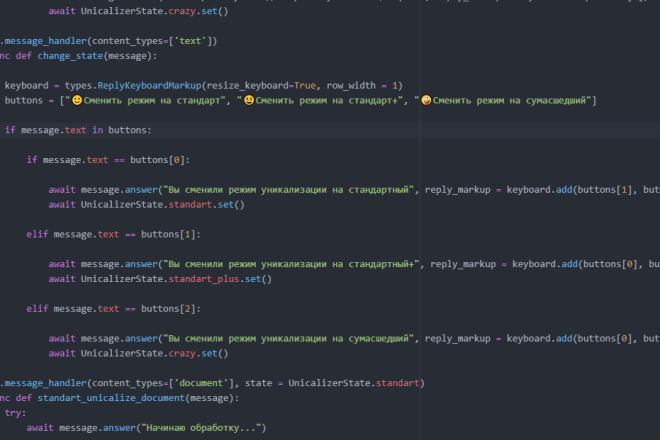Click UnicalizerState.standart.set() call
This screenshot has height=440, width=660.
(x=162, y=205)
